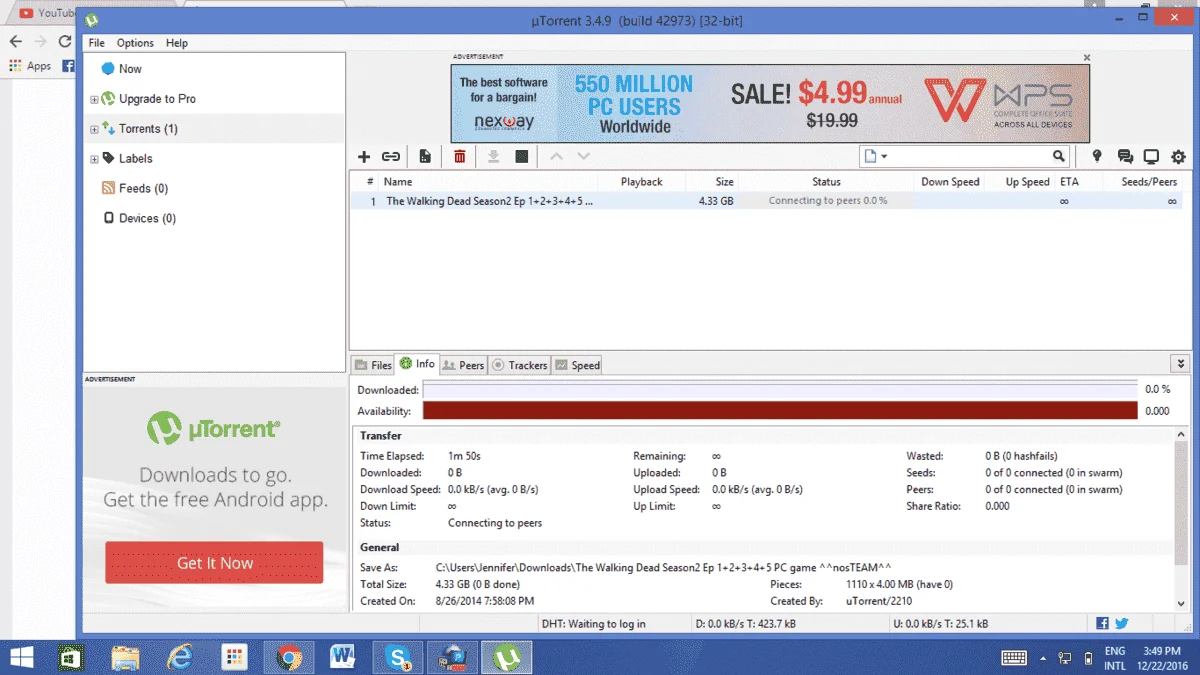Open Word from the taskbar

(x=343, y=658)
